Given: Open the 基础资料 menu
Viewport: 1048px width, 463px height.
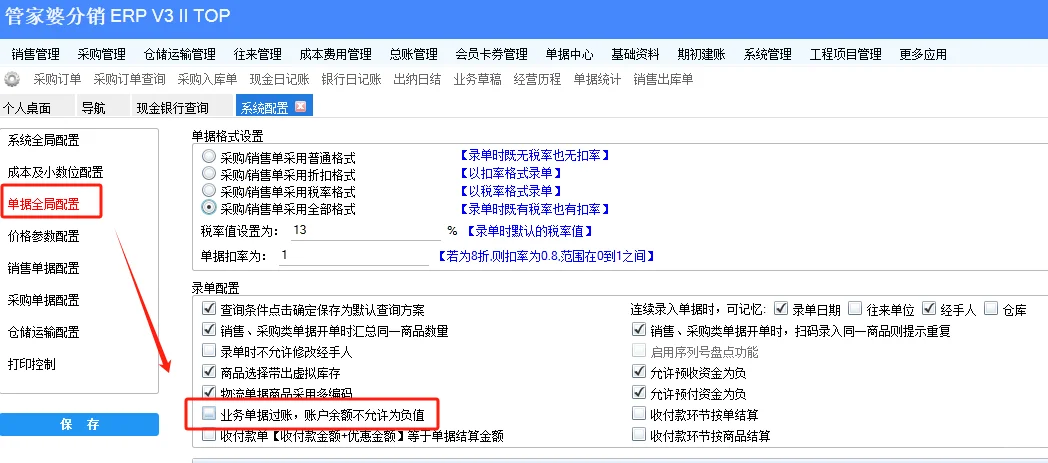Looking at the screenshot, I should tap(636, 55).
